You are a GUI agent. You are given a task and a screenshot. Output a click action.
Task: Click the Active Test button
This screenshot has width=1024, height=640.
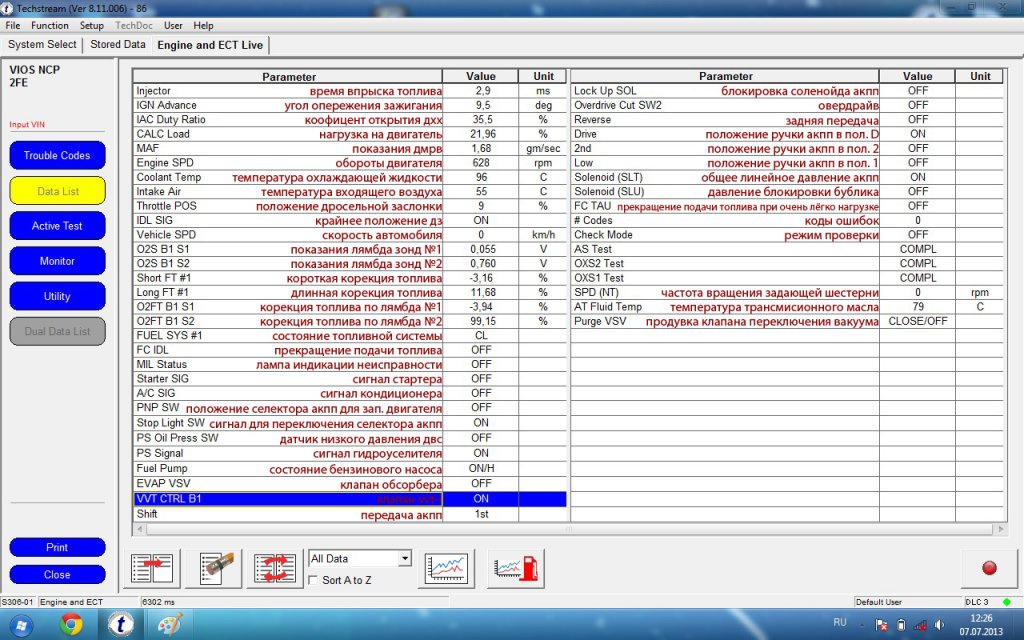point(57,226)
